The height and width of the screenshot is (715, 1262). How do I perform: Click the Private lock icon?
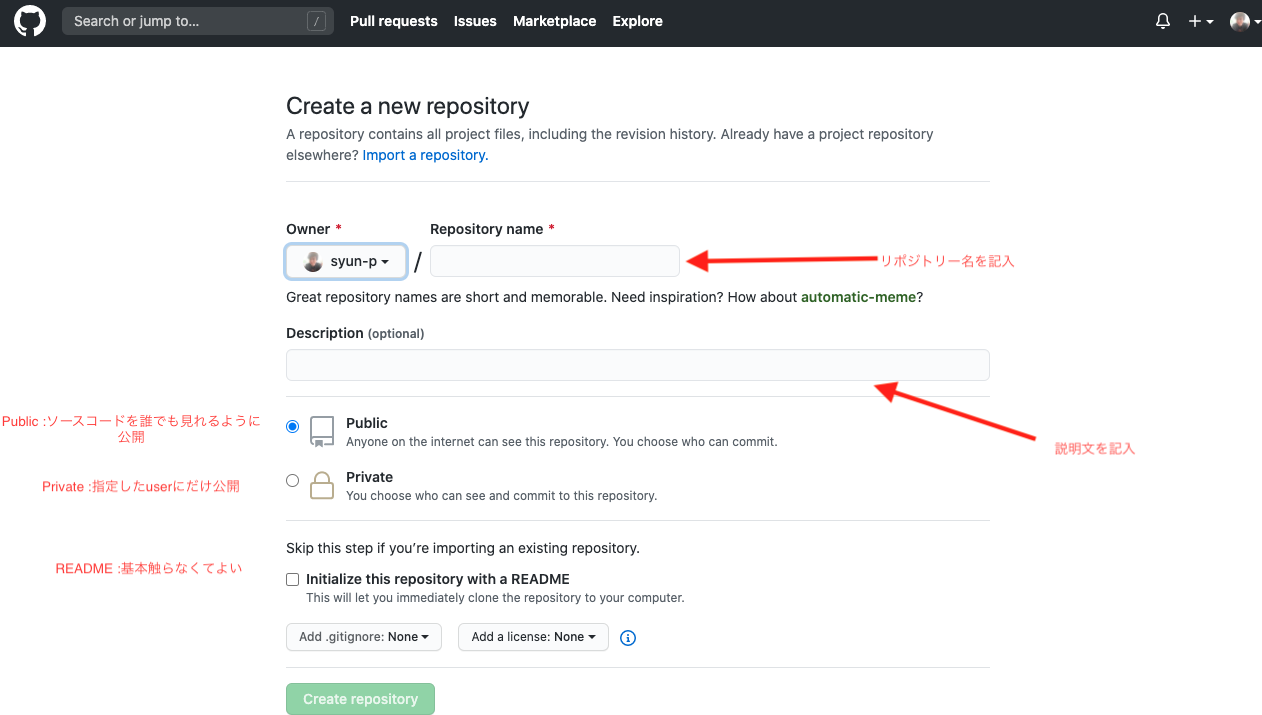322,485
